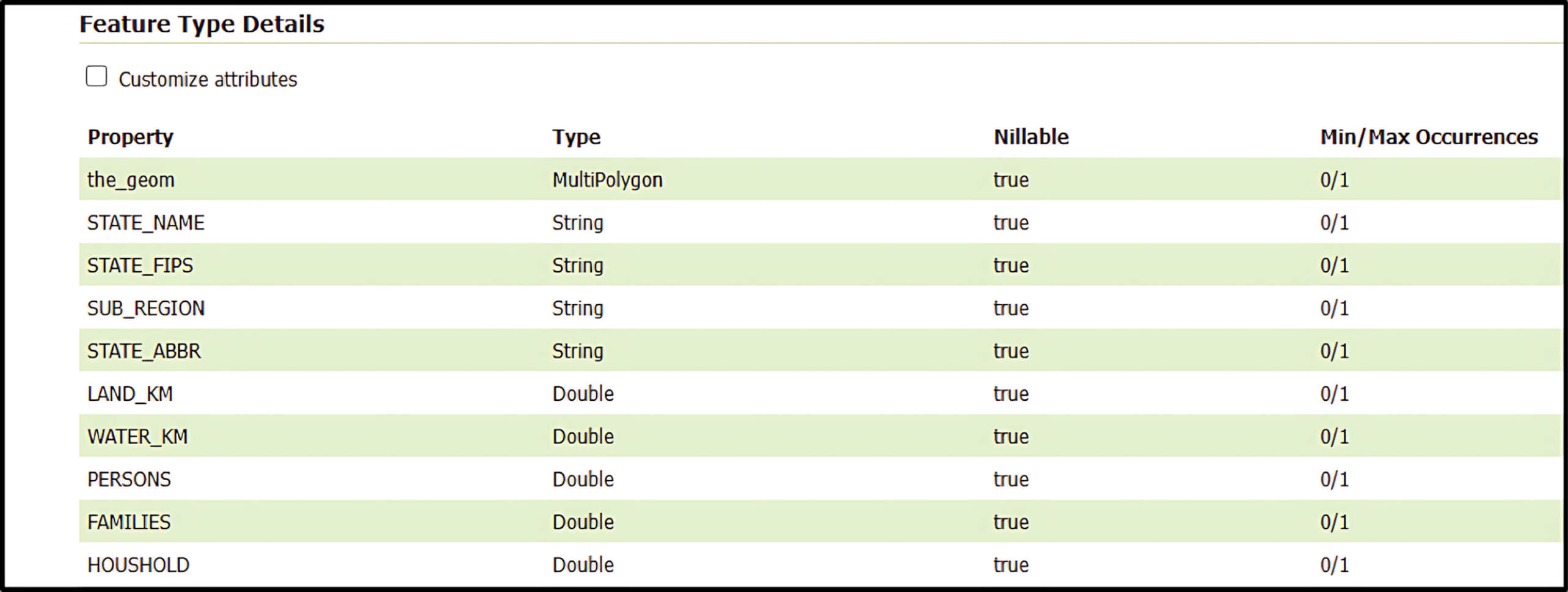Screen dimensions: 1568x592
Task: Click the STATE_NAME property row
Action: tap(147, 222)
